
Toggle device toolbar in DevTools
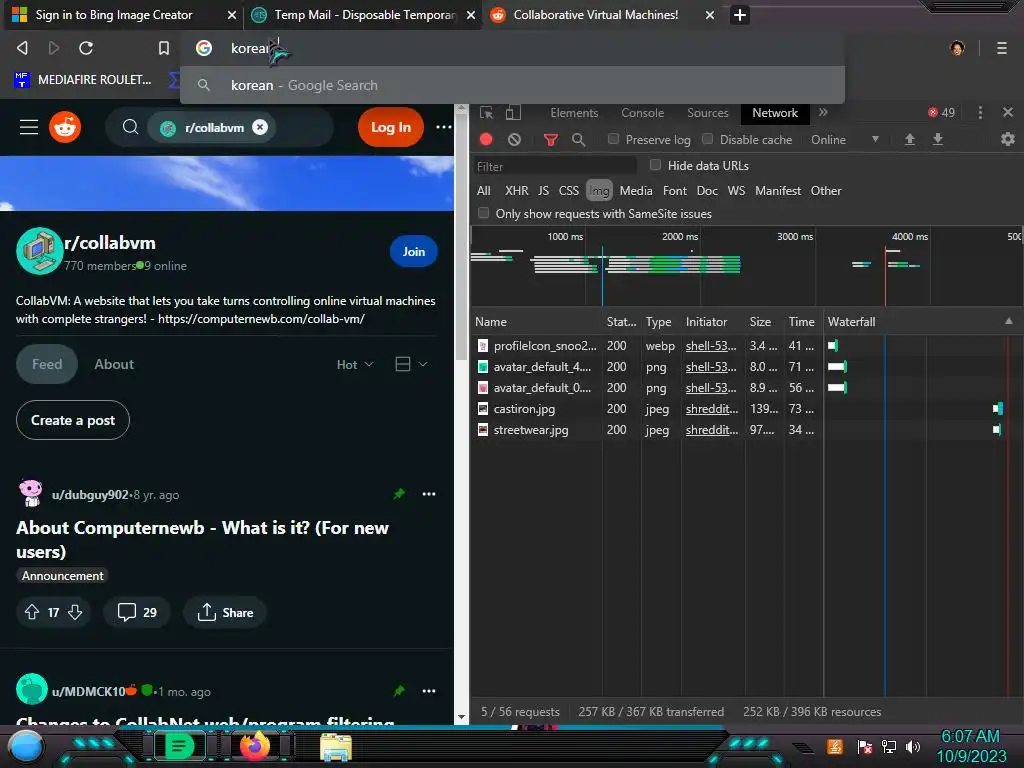513,113
